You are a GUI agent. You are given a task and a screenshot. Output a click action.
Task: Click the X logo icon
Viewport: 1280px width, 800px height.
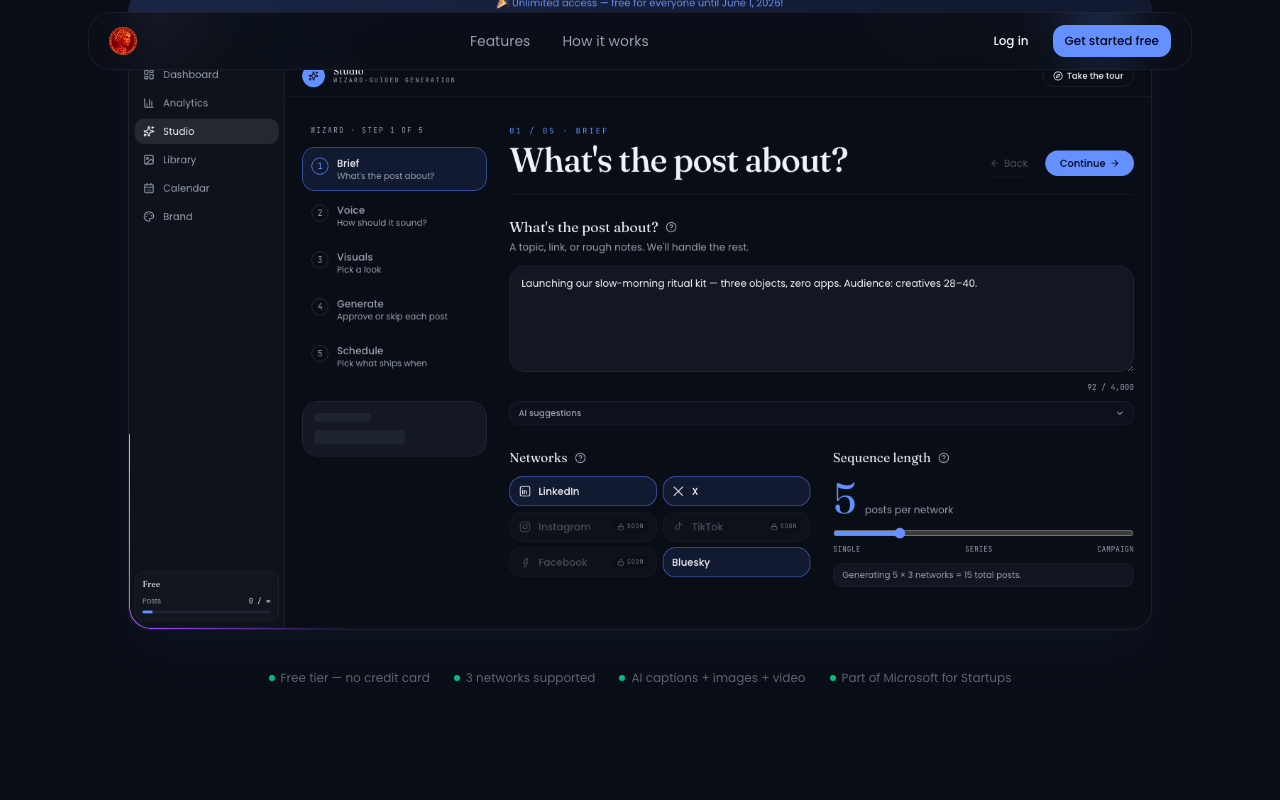[x=678, y=491]
